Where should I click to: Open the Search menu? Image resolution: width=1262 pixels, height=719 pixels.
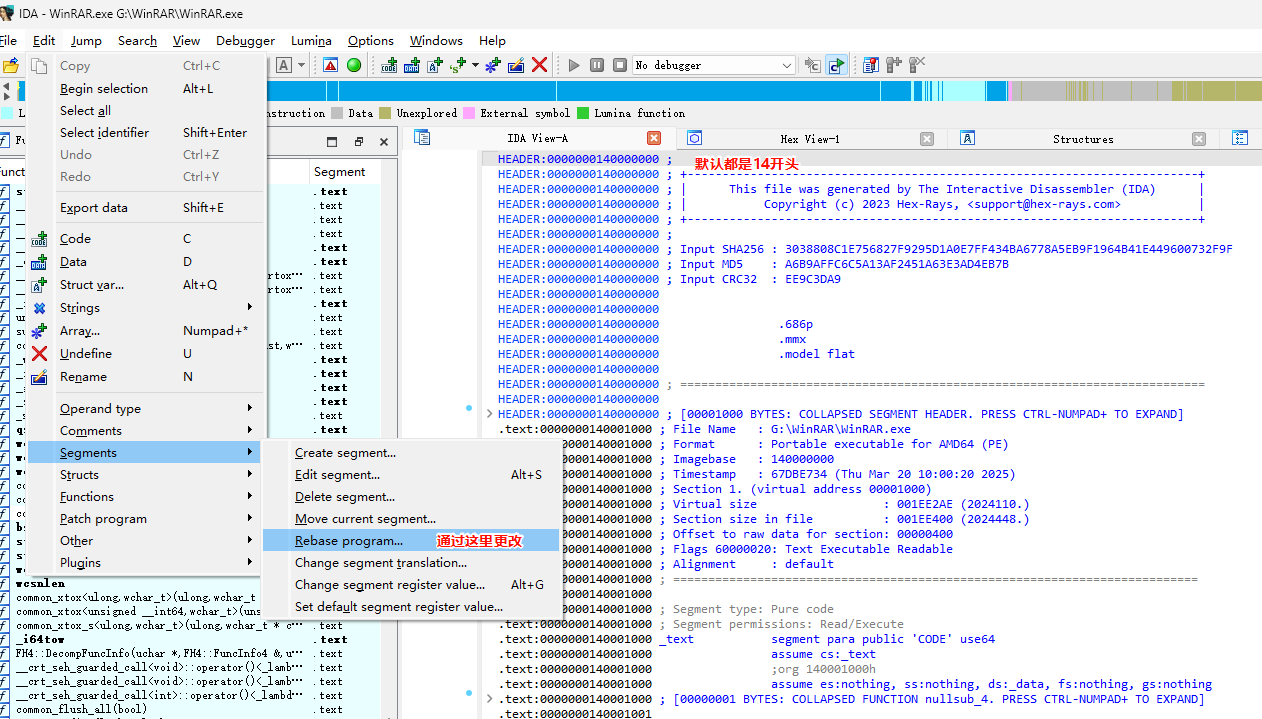[137, 41]
